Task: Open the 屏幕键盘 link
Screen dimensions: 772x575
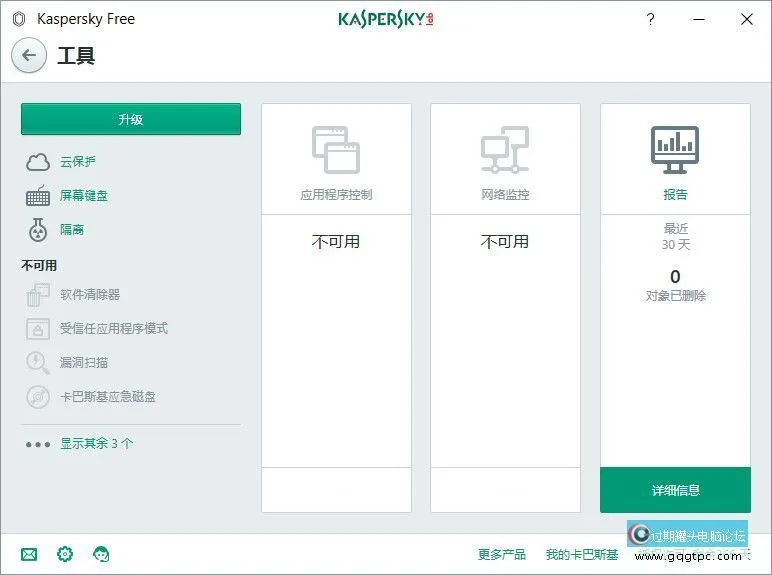Action: [84, 195]
